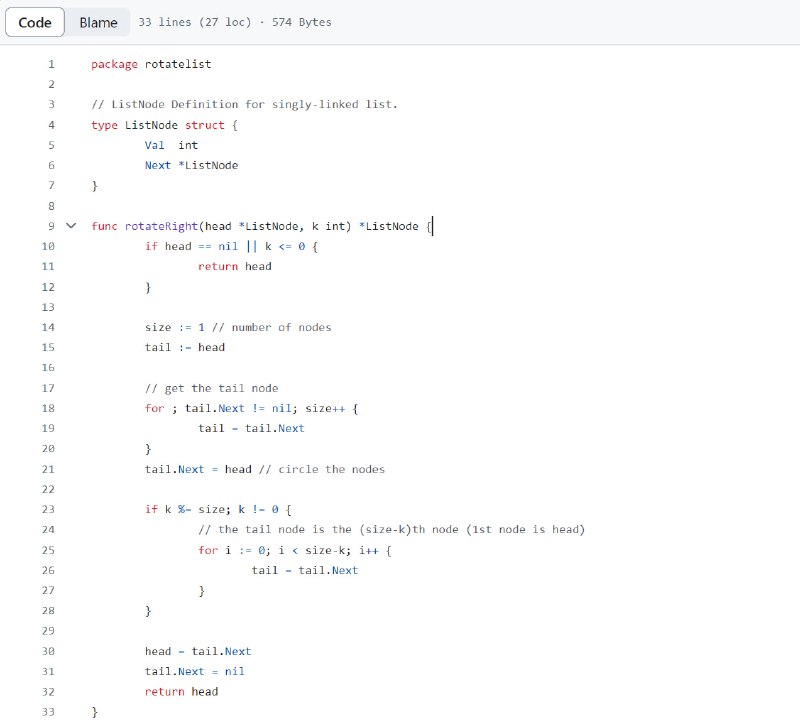Click "*ListNode" type on line 6
The image size is (800, 728).
click(208, 165)
